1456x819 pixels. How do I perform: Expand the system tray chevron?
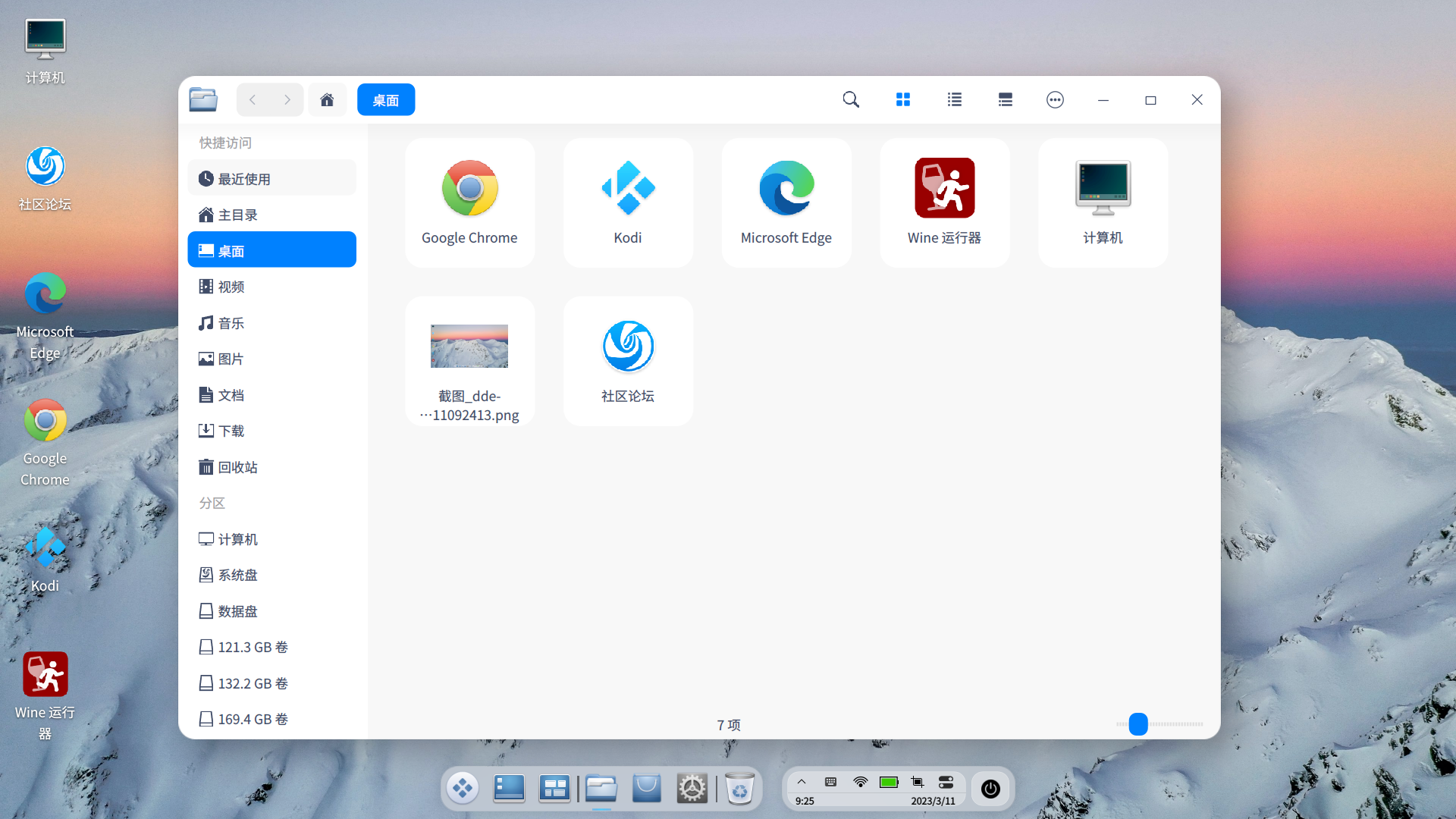pyautogui.click(x=802, y=782)
